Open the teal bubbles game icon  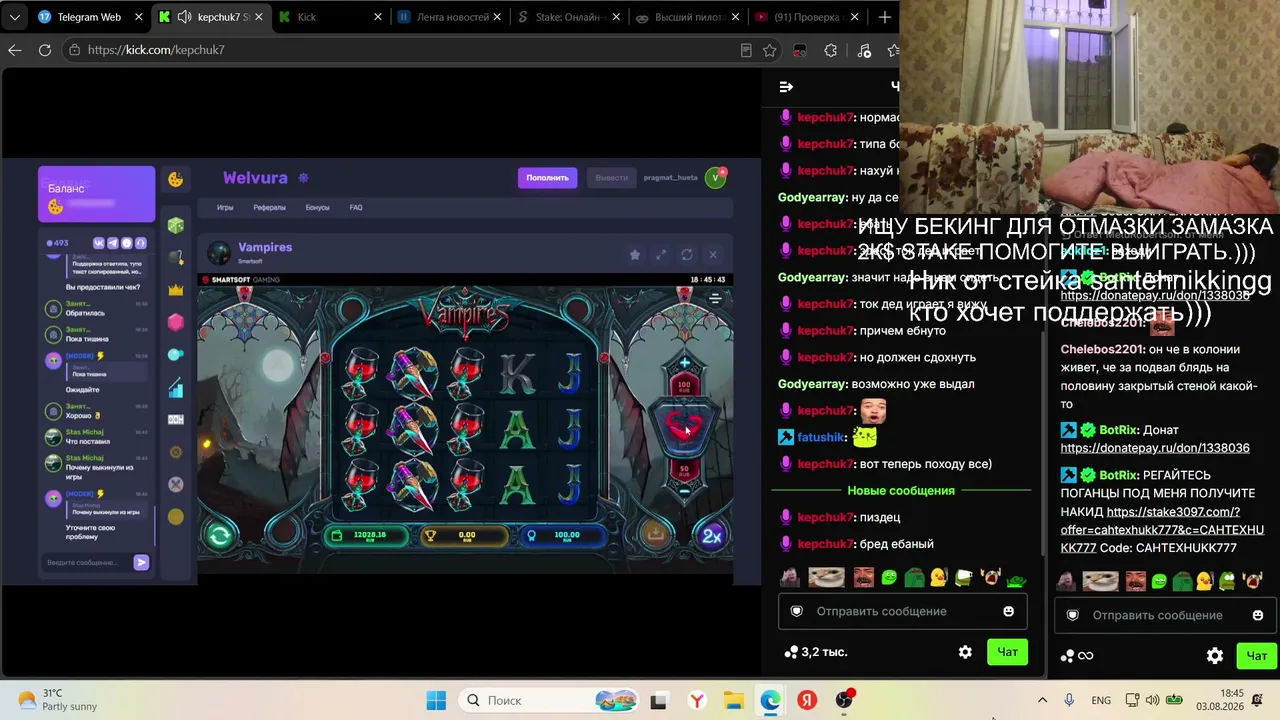coord(176,354)
